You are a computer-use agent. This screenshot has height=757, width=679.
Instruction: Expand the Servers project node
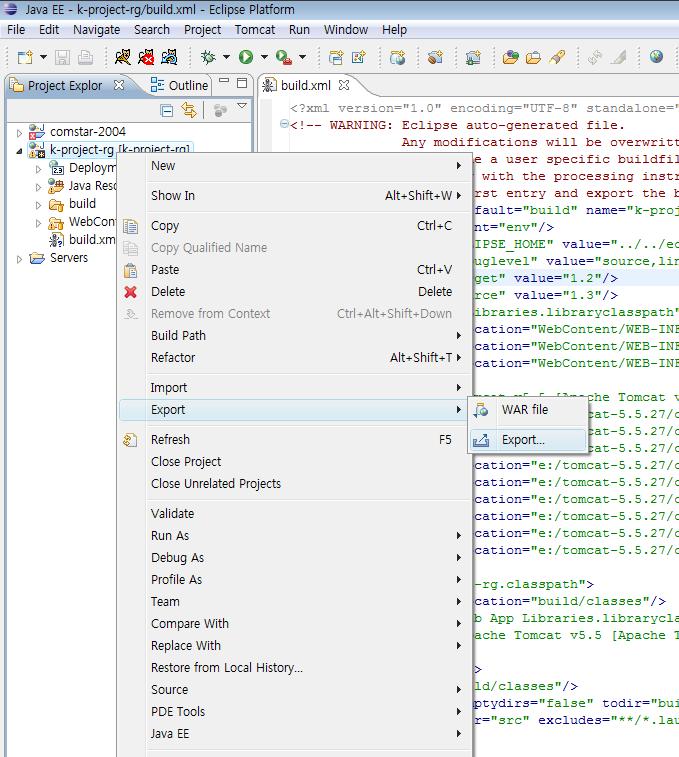[19, 259]
